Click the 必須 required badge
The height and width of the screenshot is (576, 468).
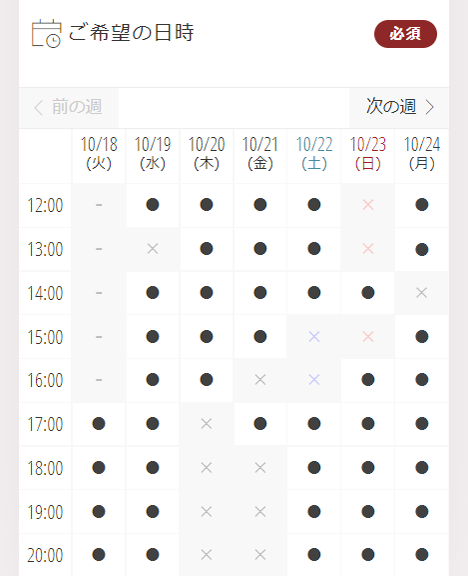point(405,34)
